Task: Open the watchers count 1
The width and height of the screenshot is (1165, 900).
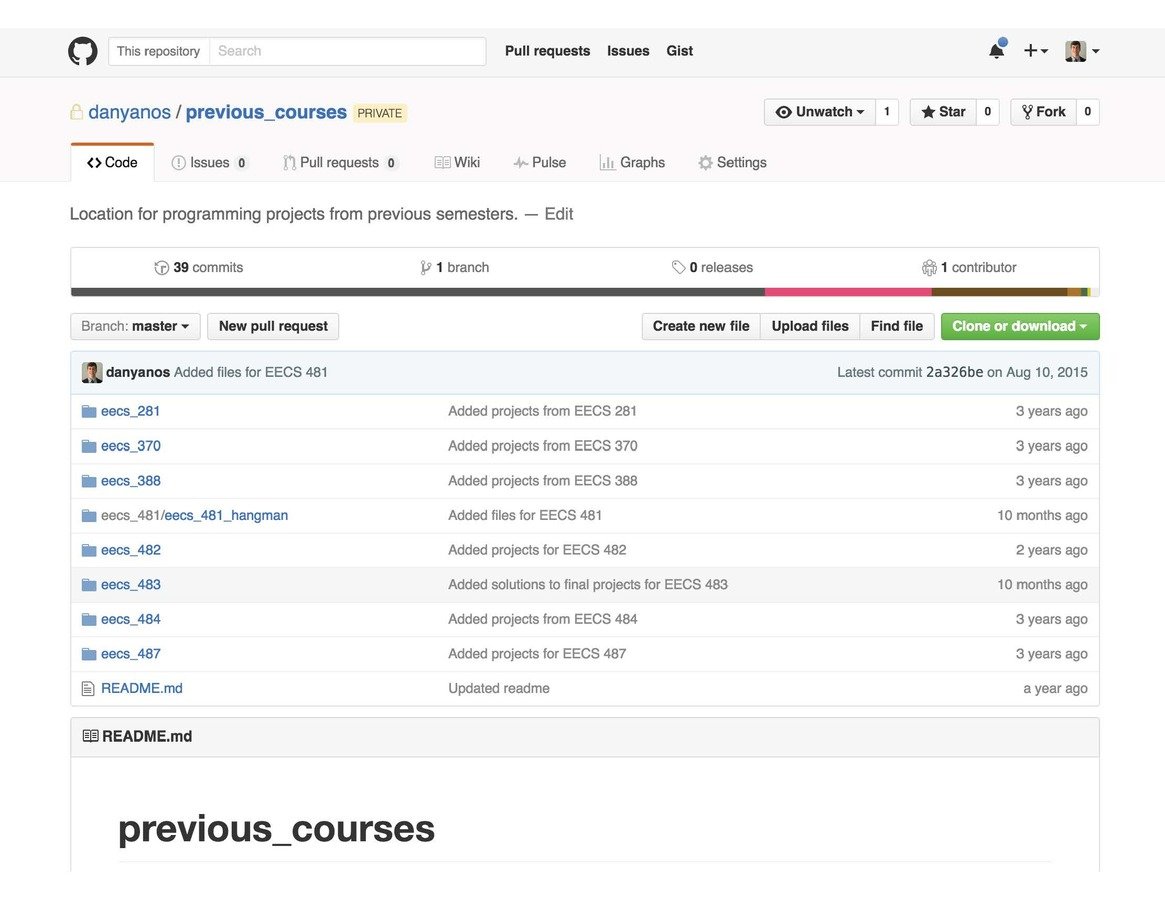Action: coord(887,111)
